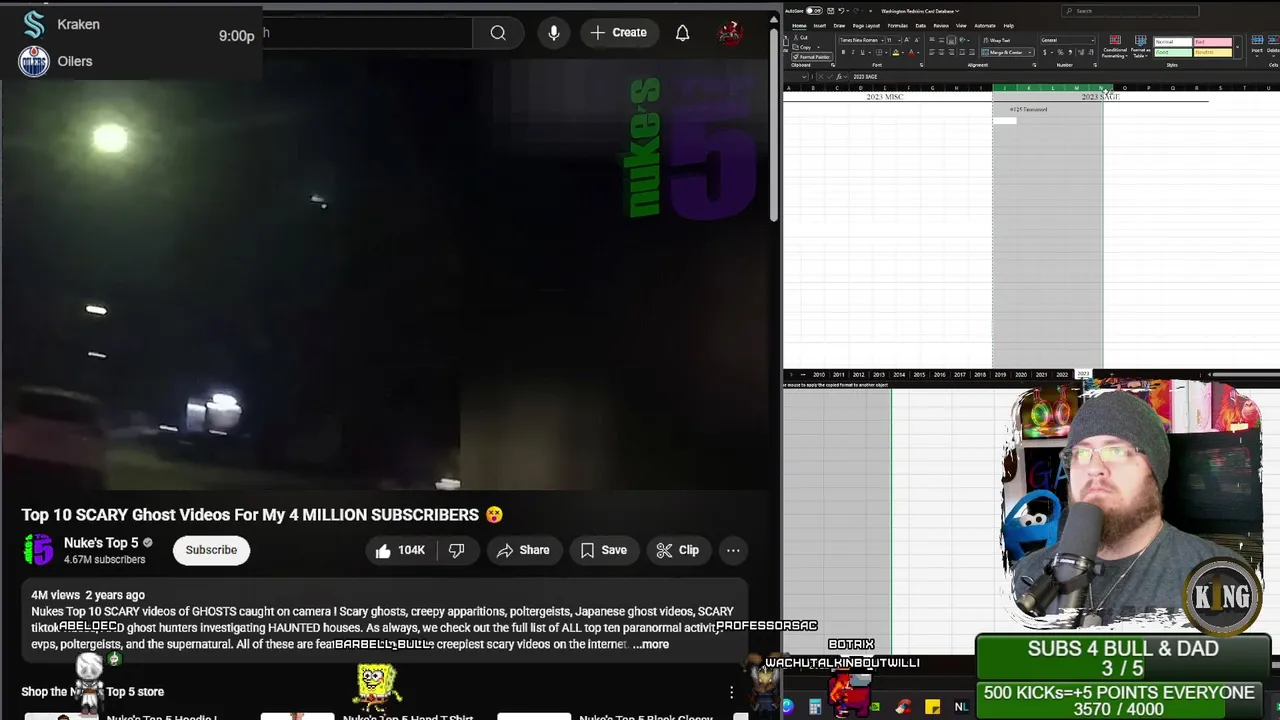1280x720 pixels.
Task: Toggle Underline formatting in Excel
Action: [x=862, y=52]
